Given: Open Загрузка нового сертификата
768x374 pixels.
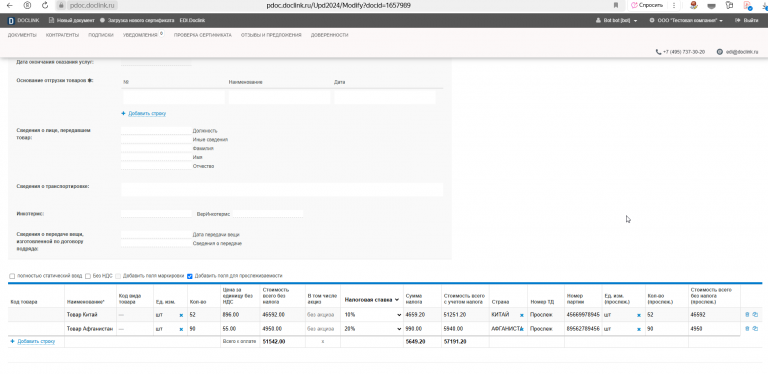Looking at the screenshot, I should coord(137,21).
